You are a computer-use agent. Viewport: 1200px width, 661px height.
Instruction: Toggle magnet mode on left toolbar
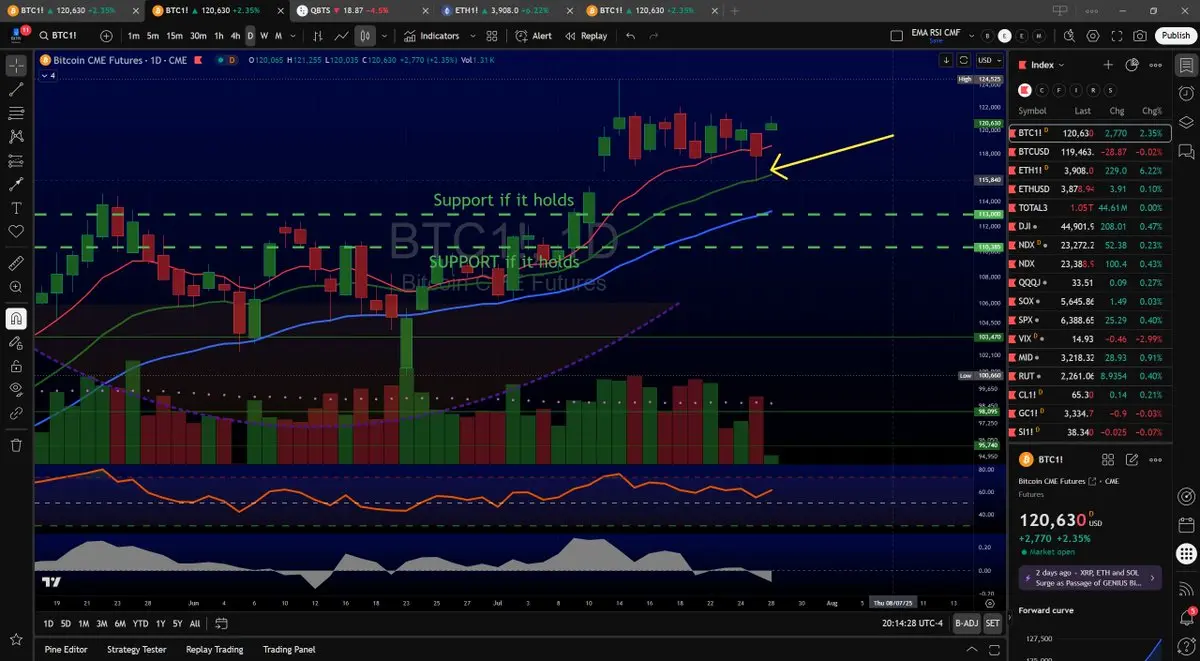point(16,319)
